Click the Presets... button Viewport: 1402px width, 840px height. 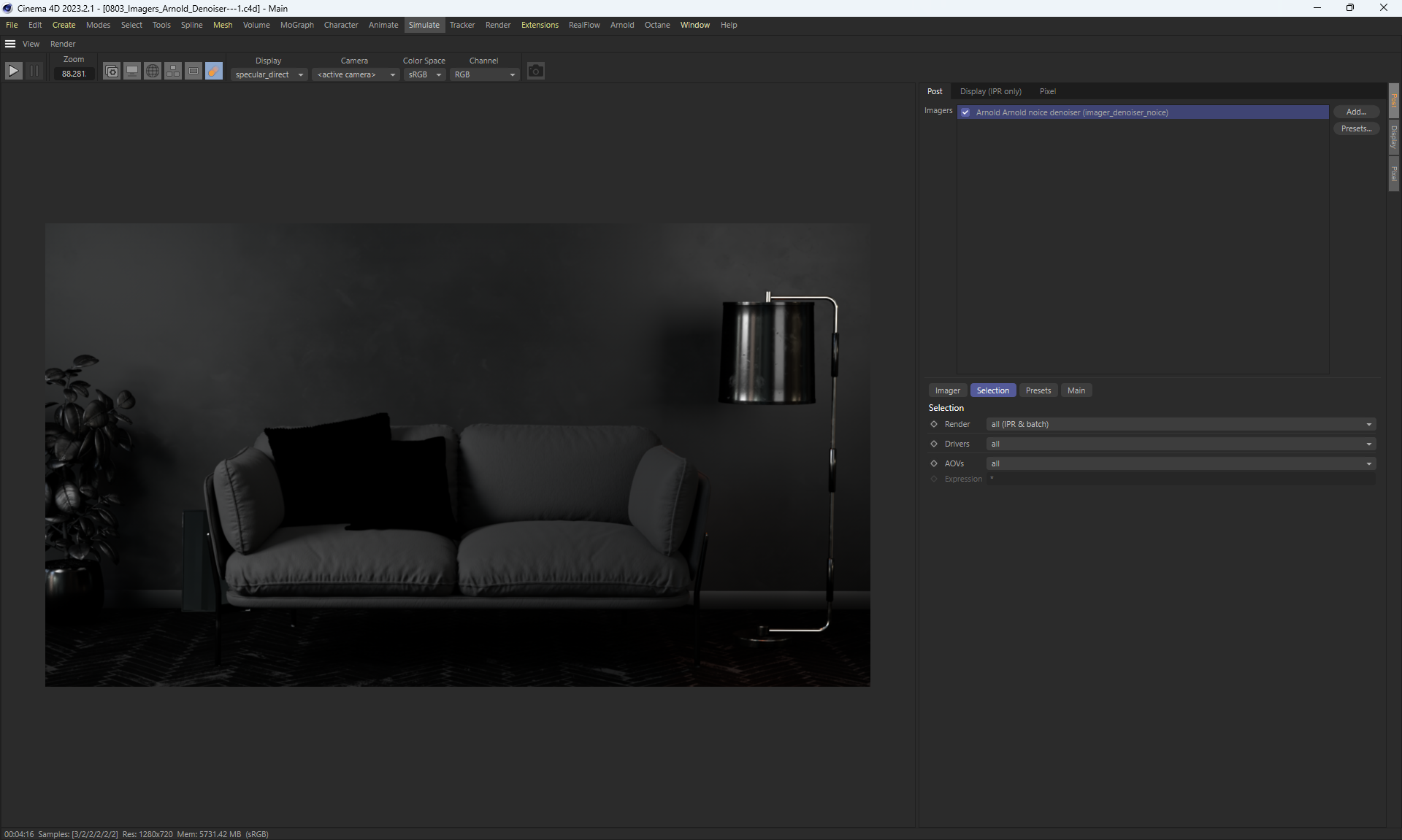pyautogui.click(x=1356, y=128)
